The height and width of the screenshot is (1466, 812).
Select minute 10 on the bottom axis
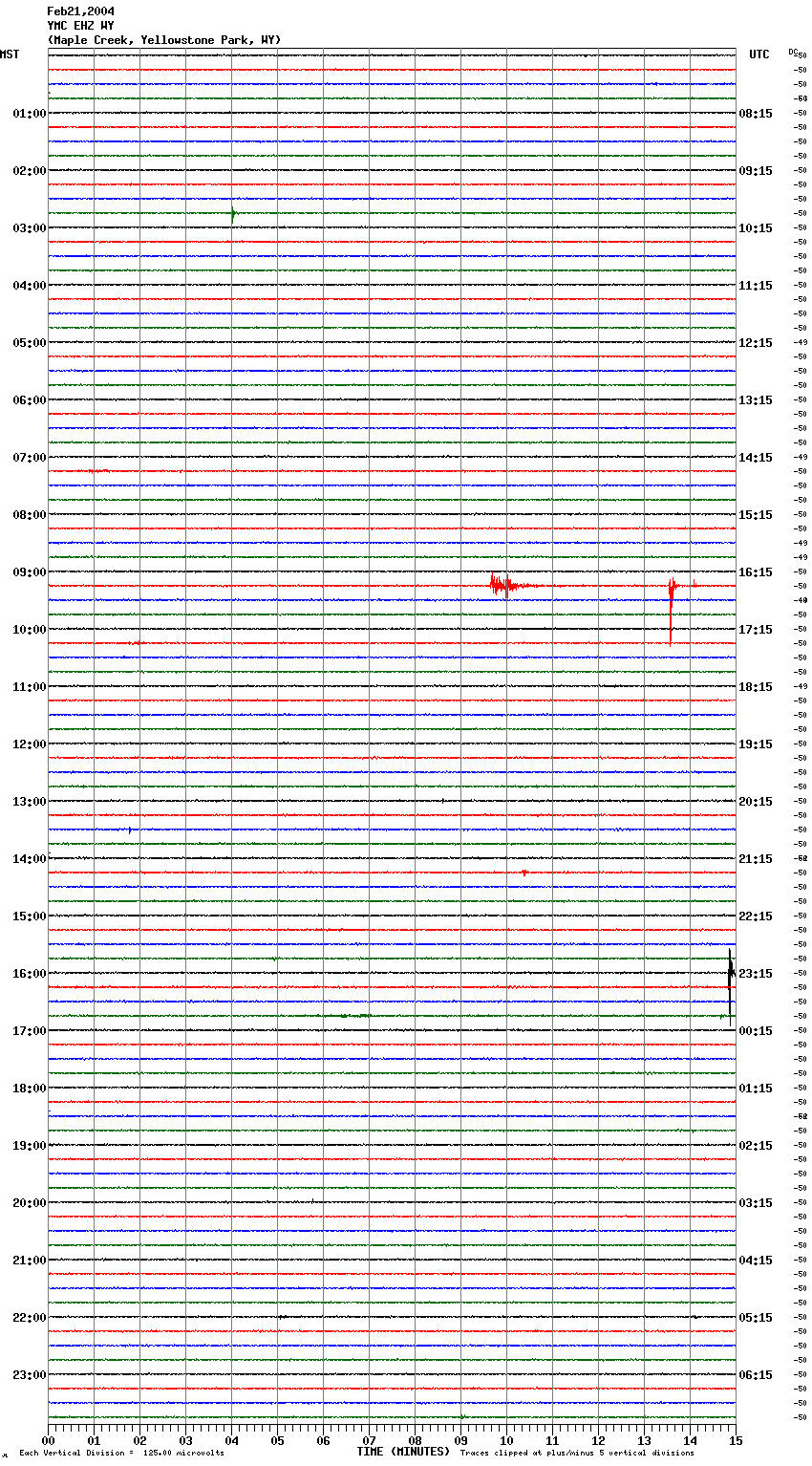coord(506,1440)
